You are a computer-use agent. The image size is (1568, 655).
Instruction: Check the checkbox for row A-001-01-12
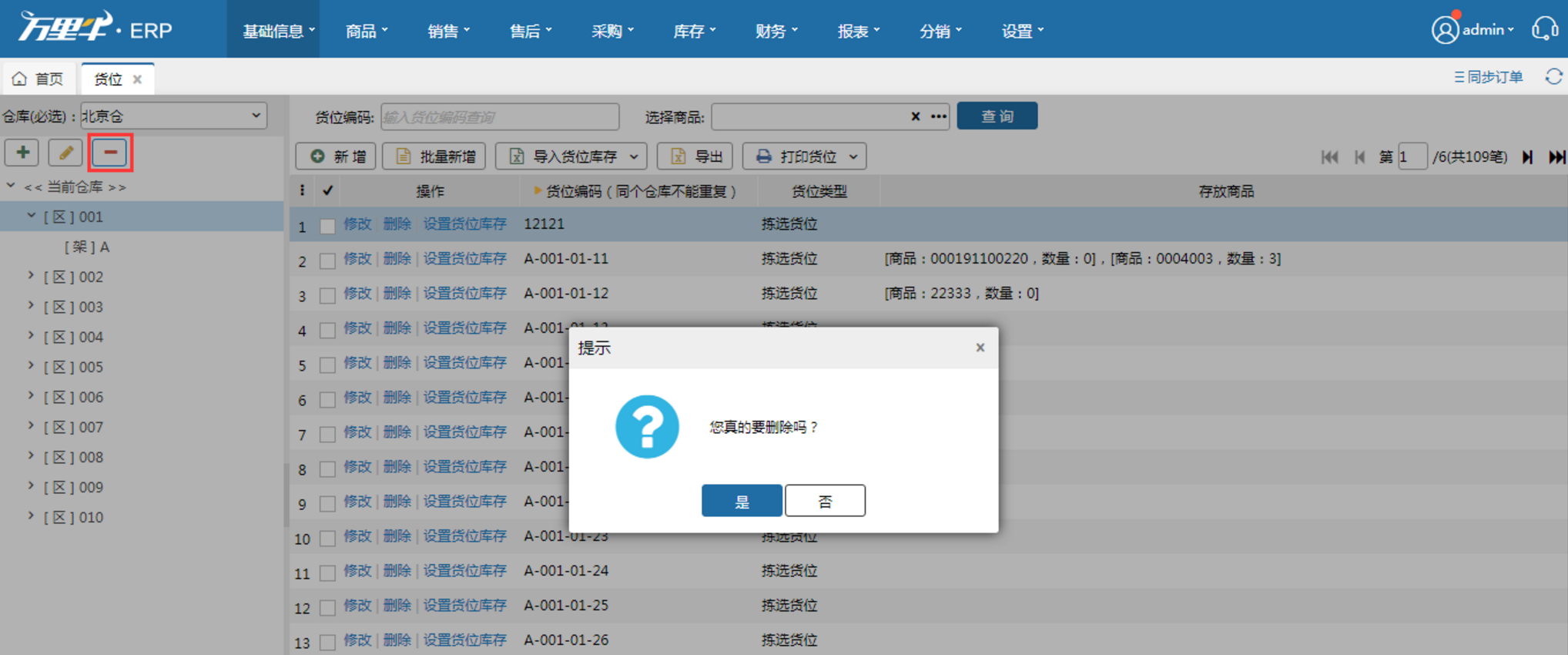click(327, 295)
